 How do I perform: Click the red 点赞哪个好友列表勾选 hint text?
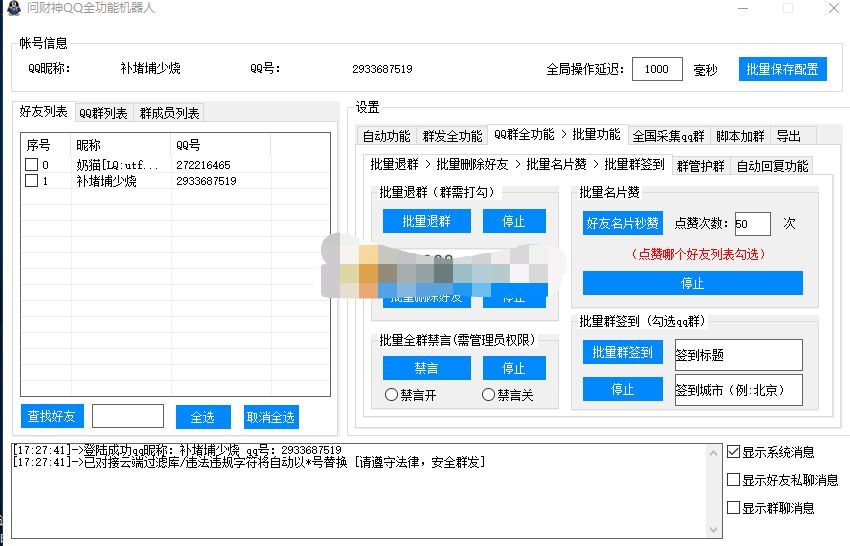click(x=698, y=254)
